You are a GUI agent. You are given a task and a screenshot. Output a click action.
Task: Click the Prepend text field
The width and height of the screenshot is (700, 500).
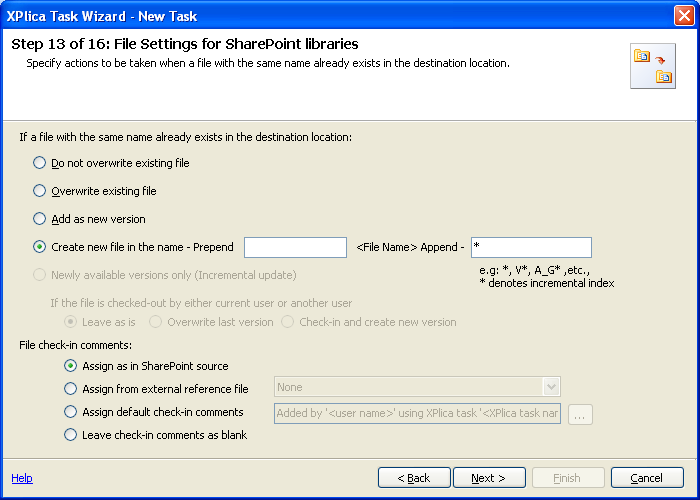(295, 247)
